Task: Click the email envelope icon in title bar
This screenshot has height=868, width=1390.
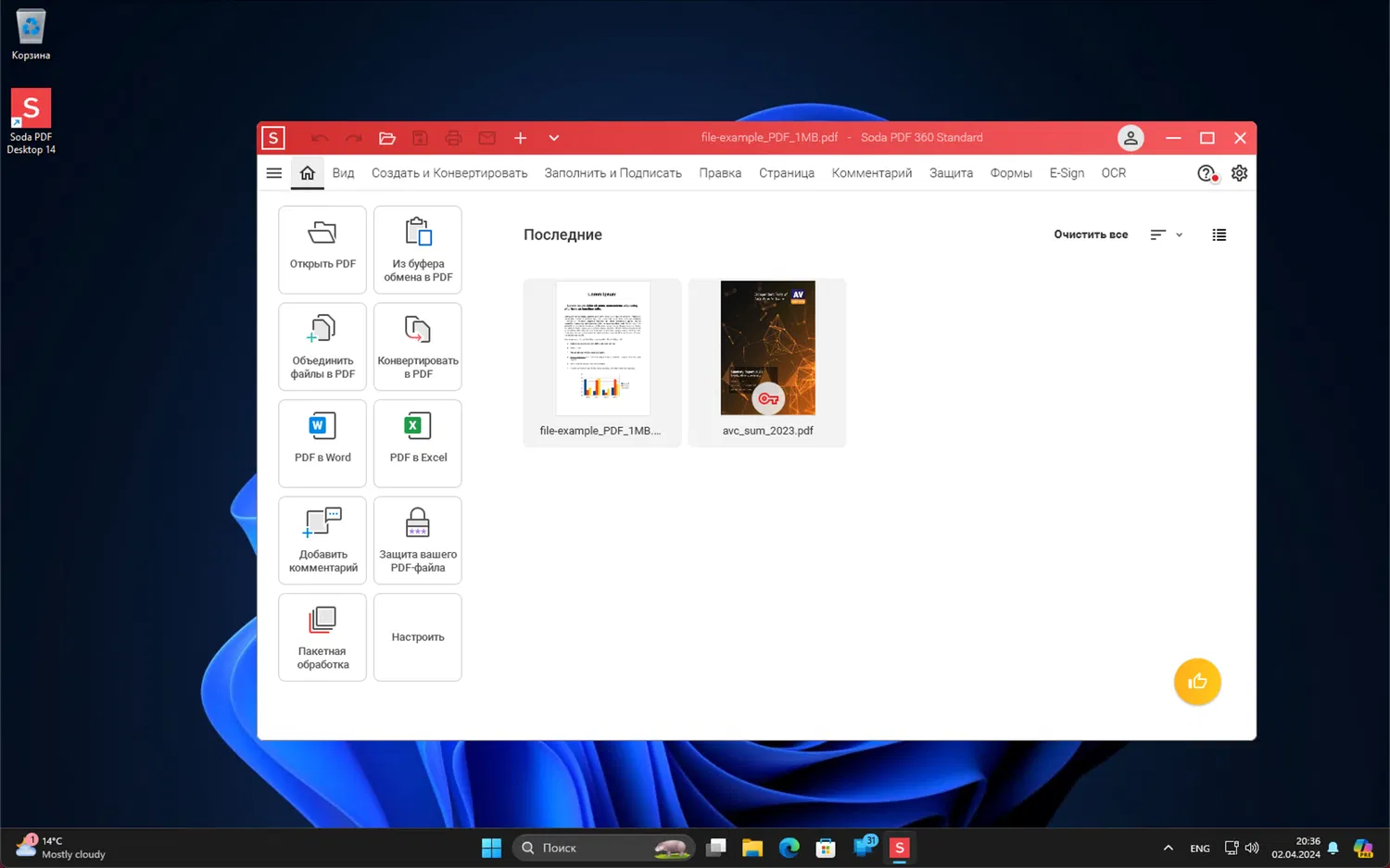Action: (x=486, y=138)
